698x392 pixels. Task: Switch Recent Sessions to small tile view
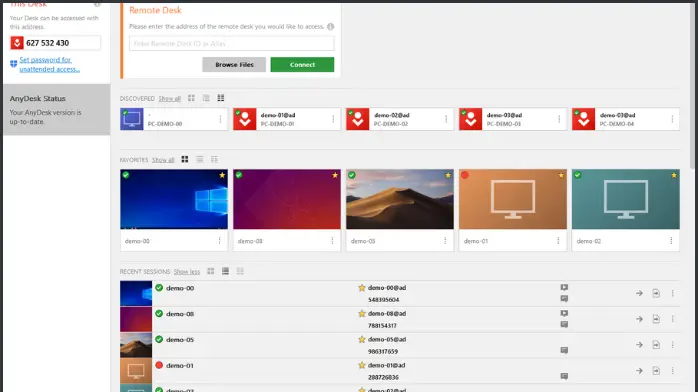(x=240, y=271)
